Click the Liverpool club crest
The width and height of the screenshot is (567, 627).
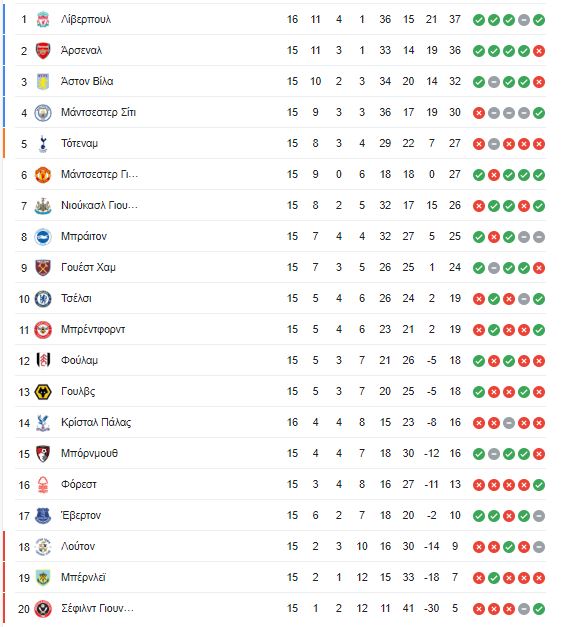tap(43, 20)
